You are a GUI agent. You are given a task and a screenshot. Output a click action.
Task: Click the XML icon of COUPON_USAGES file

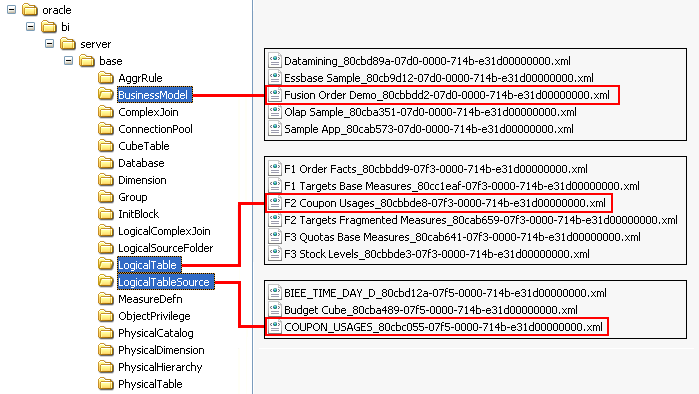click(x=275, y=327)
